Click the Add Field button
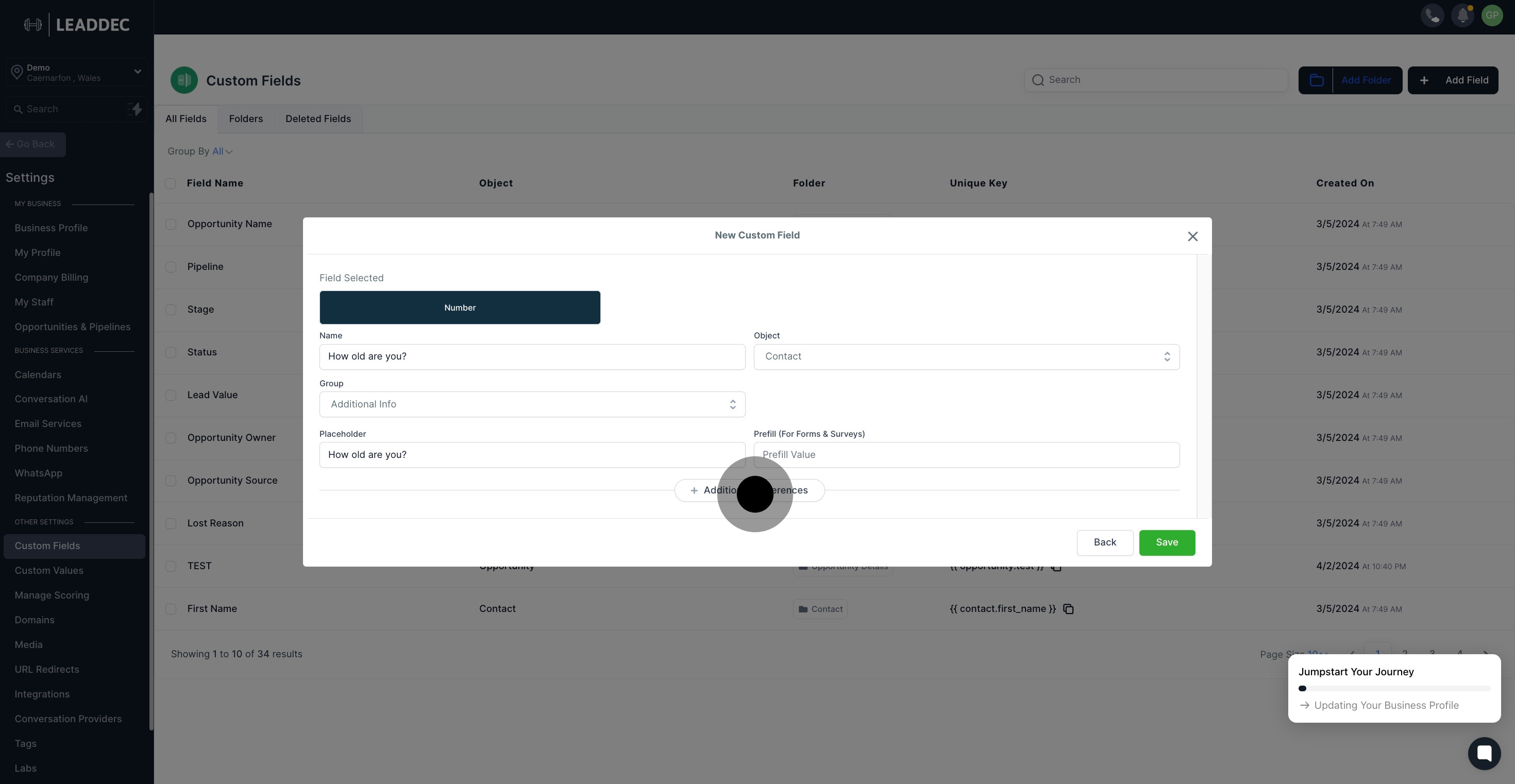Viewport: 1515px width, 784px height. click(x=1453, y=80)
